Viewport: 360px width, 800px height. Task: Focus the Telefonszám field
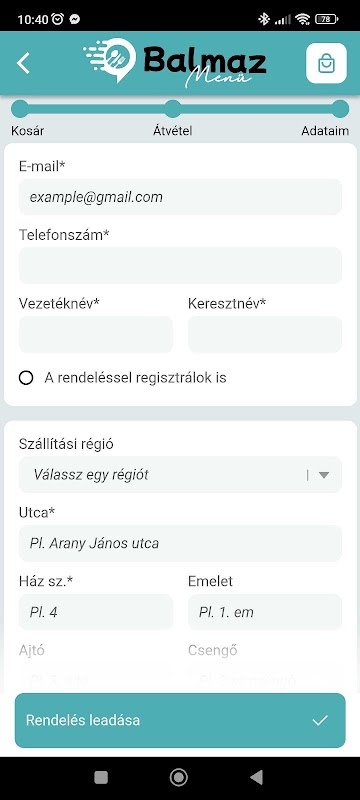click(181, 265)
